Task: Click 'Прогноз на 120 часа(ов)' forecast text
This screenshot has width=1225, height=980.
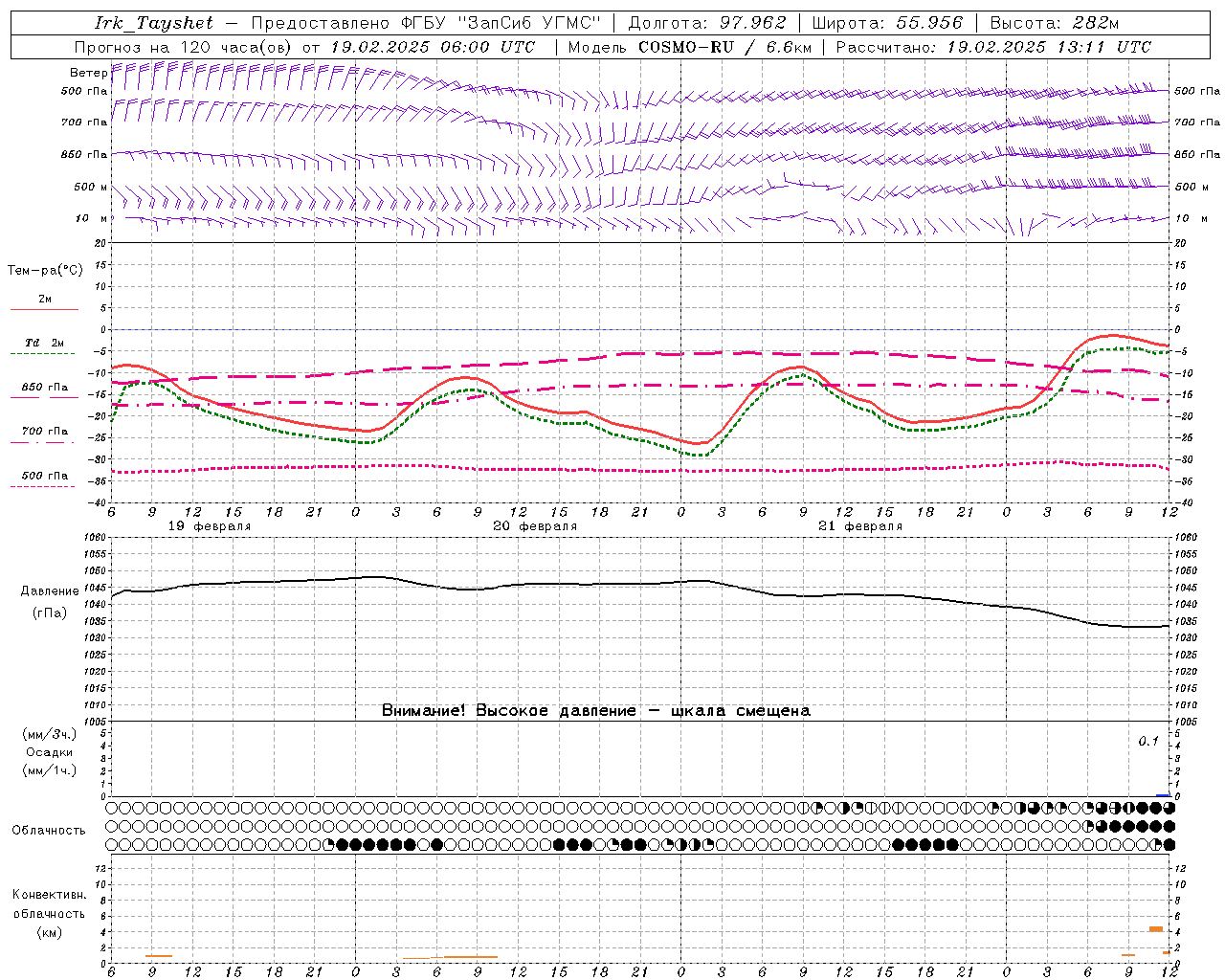Action: click(x=184, y=47)
